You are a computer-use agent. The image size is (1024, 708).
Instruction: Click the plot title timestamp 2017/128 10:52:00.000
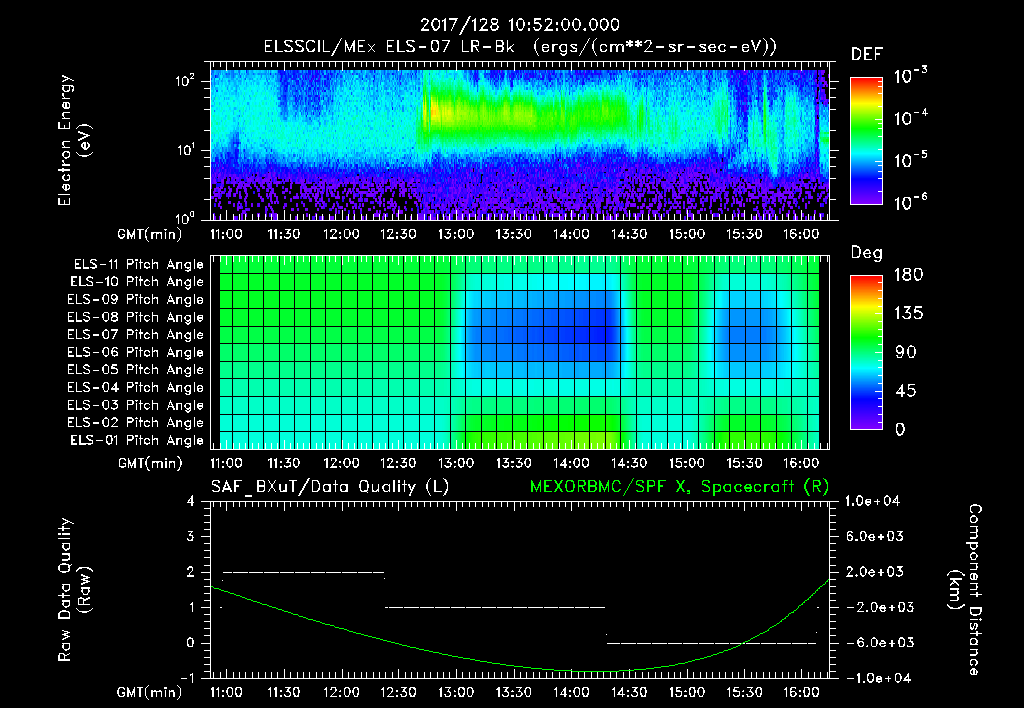520,25
